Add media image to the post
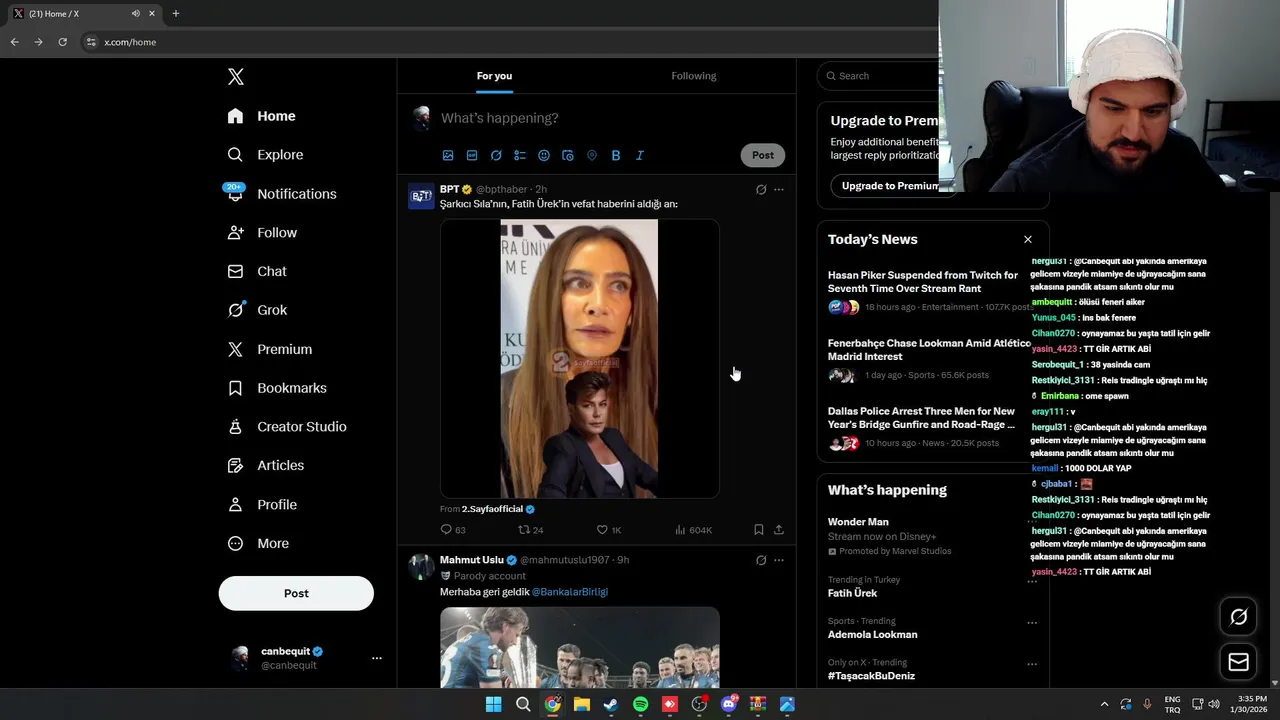Screen dimensions: 1280x720 pyautogui.click(x=448, y=155)
